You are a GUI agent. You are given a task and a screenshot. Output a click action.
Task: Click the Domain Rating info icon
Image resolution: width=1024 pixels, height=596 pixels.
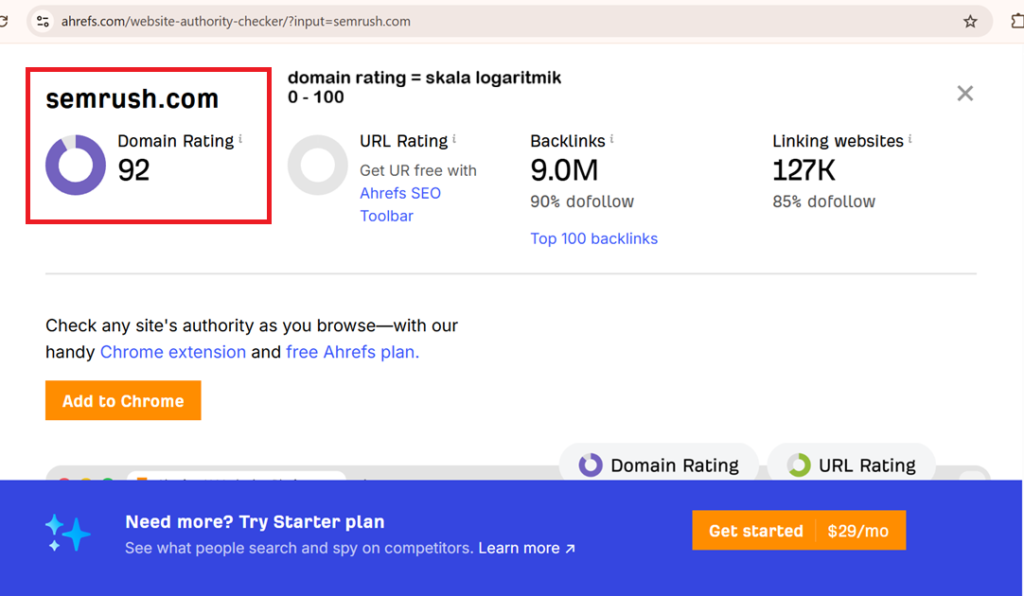coord(240,139)
